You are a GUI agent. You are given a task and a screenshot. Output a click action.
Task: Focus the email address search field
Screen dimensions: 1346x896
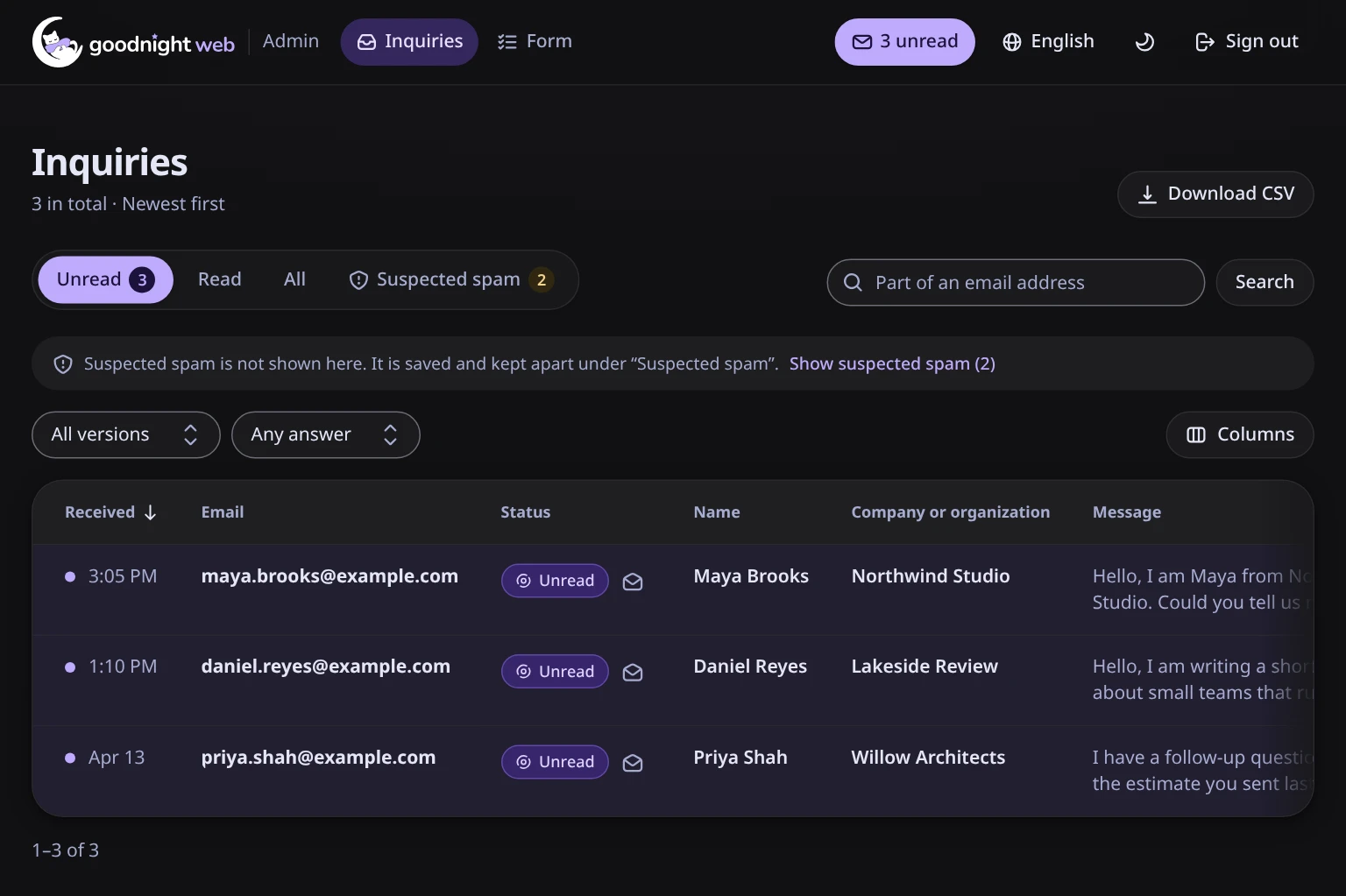[x=1016, y=282]
